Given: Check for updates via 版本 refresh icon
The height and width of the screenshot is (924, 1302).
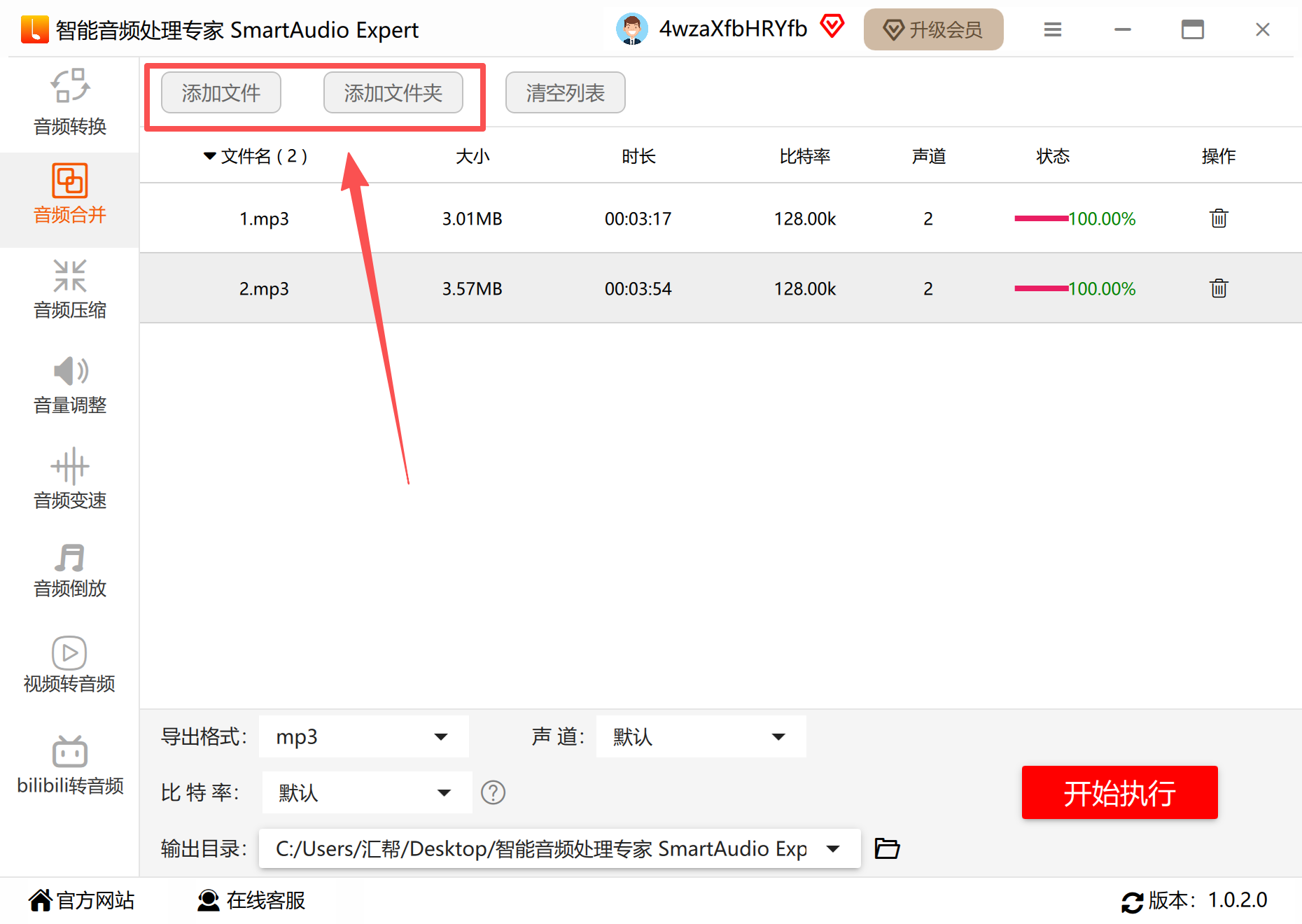Looking at the screenshot, I should [1132, 902].
